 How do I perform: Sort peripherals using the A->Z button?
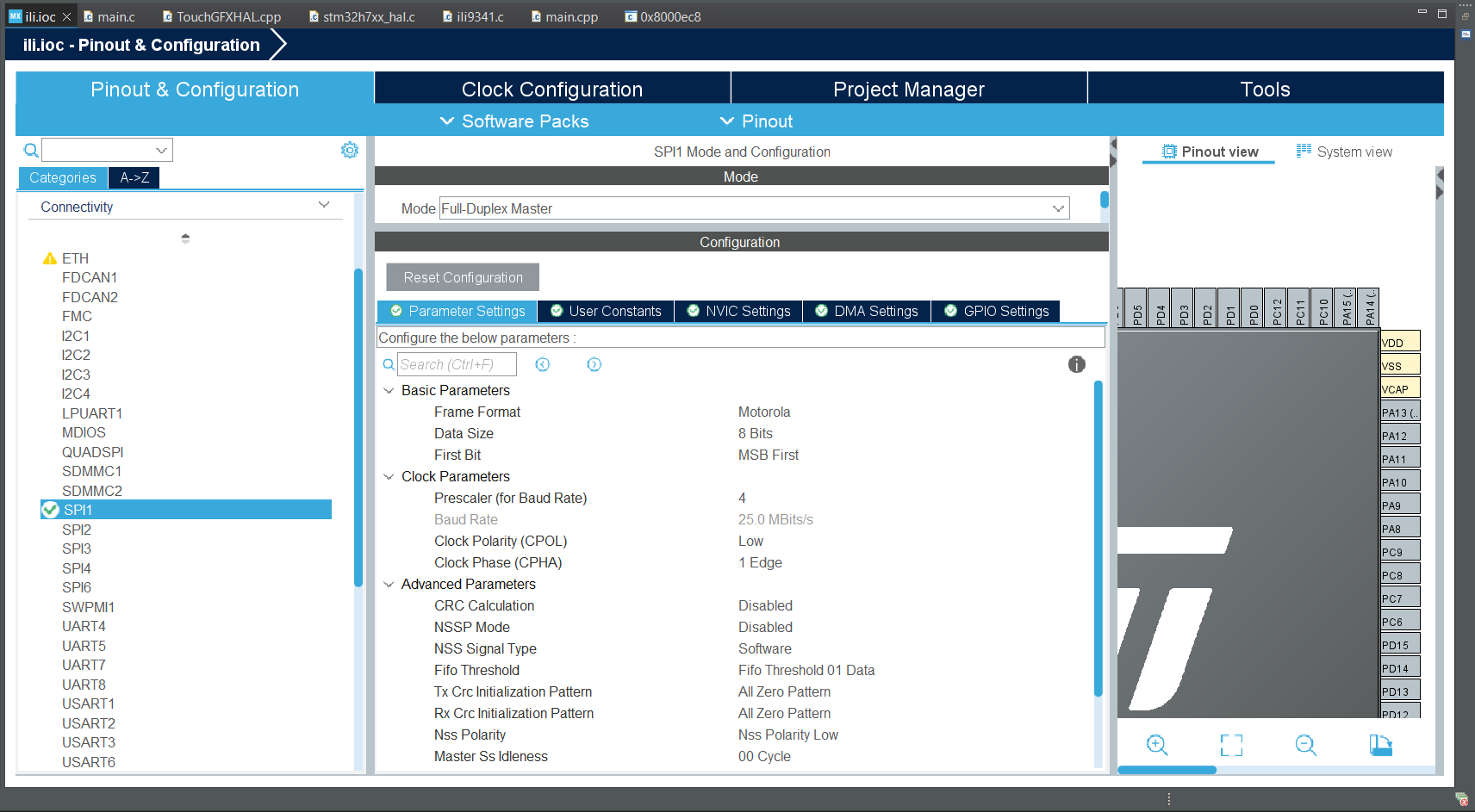pos(134,177)
